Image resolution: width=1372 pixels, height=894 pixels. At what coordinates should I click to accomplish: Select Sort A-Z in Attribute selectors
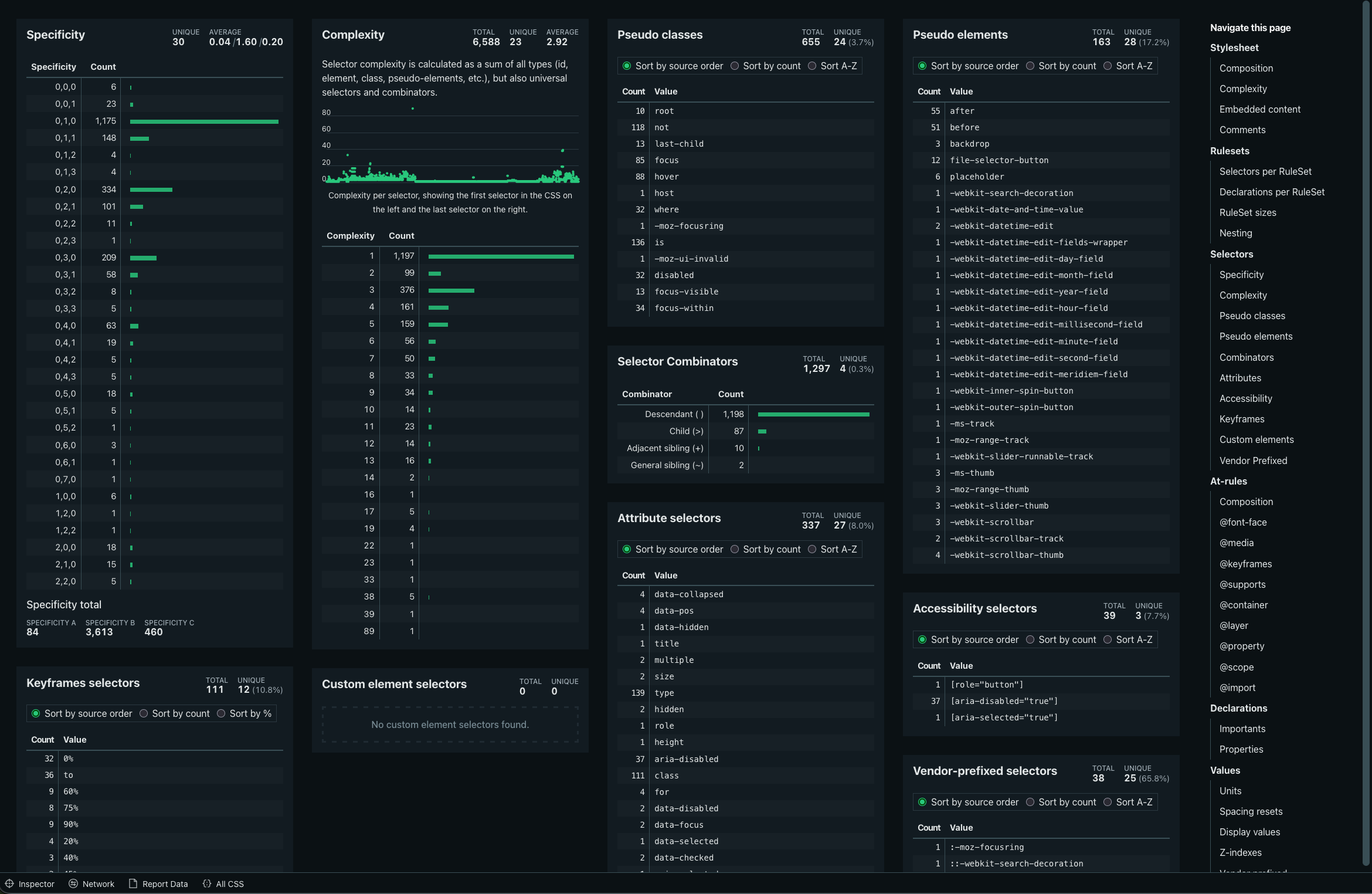tap(833, 549)
